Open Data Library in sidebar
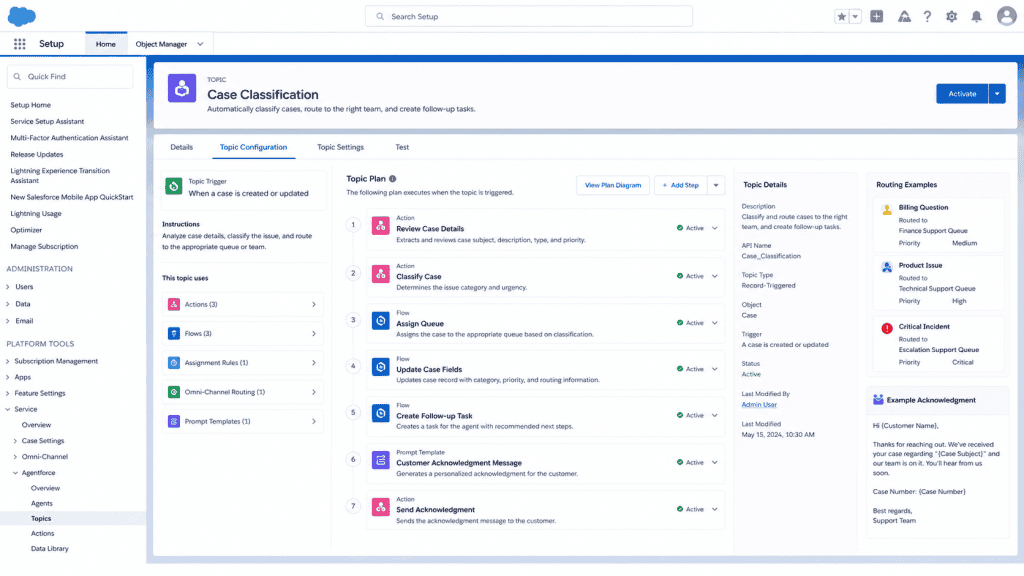Image resolution: width=1024 pixels, height=576 pixels. 50,549
